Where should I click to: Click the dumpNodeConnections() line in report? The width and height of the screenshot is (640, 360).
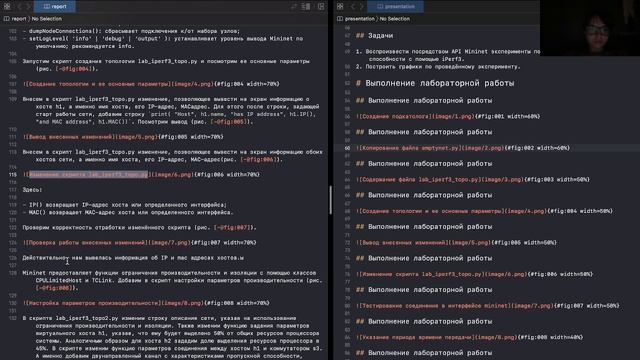point(131,31)
